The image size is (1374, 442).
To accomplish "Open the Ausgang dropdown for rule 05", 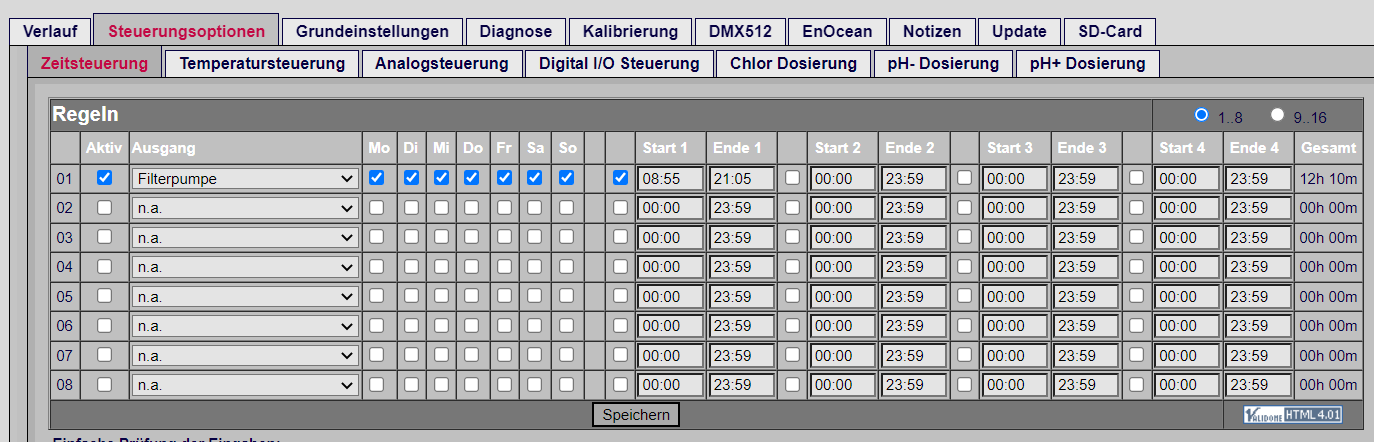I will (x=244, y=297).
